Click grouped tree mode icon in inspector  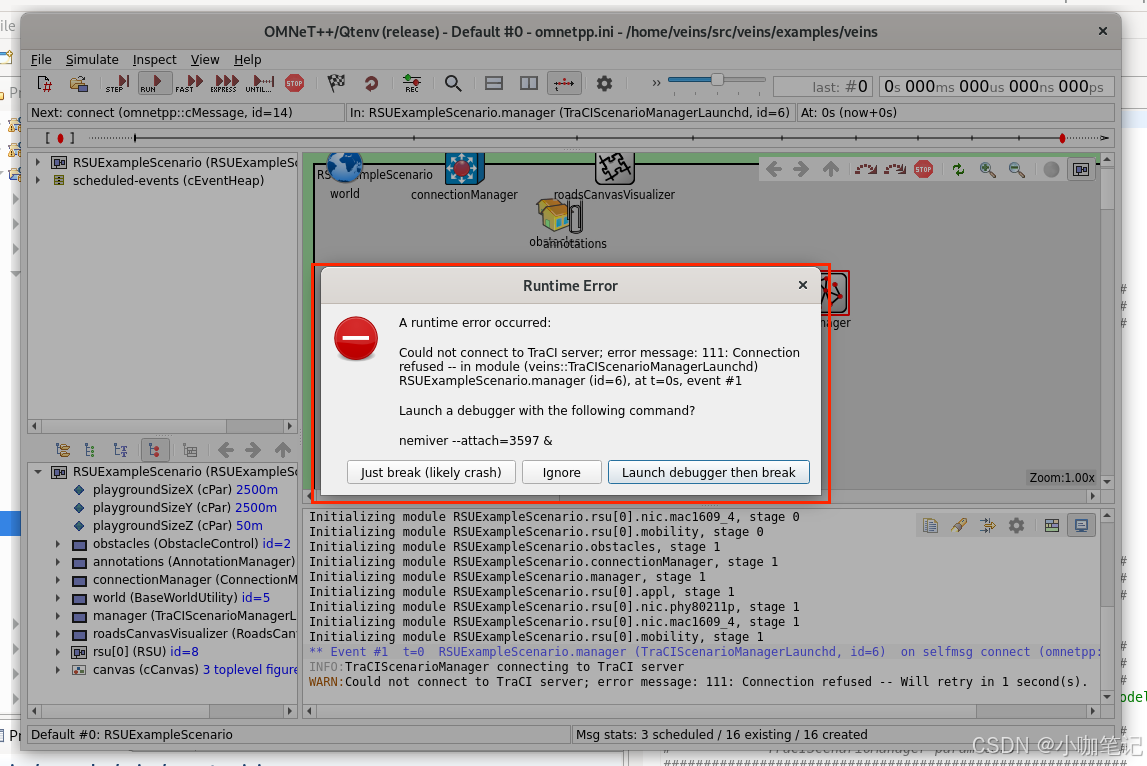(x=63, y=450)
